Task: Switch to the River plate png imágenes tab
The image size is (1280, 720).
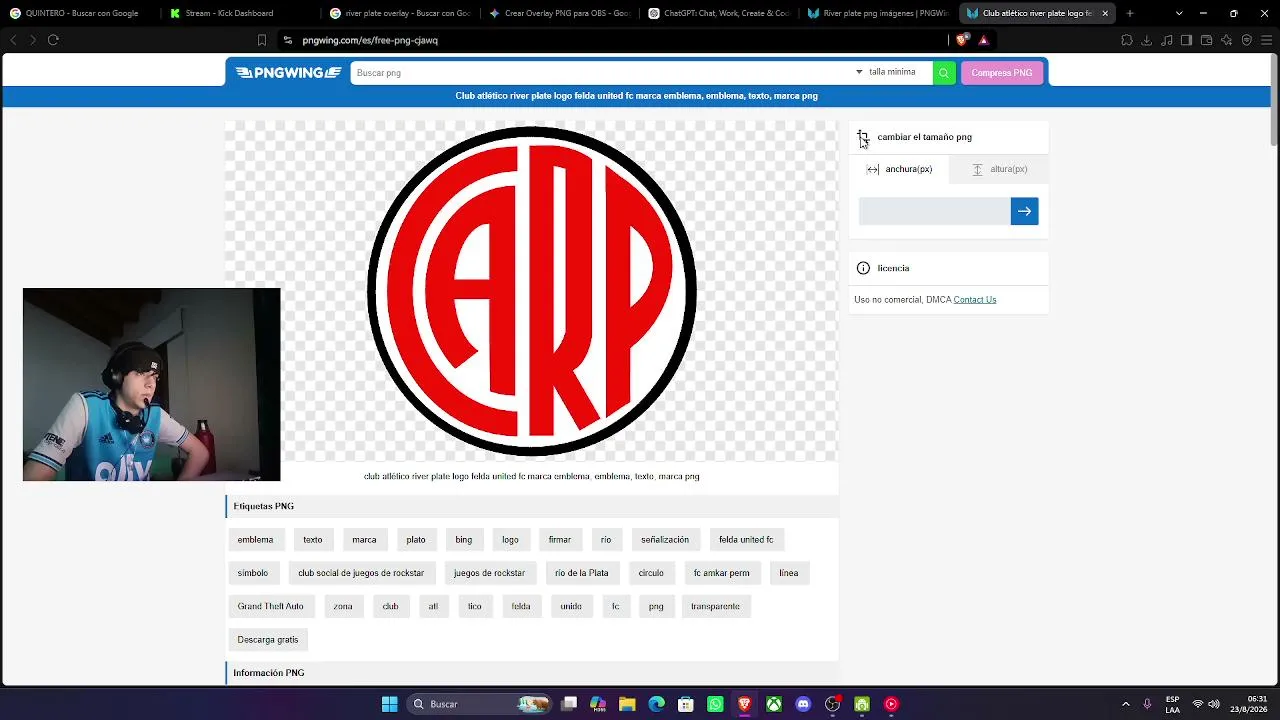Action: [x=877, y=13]
